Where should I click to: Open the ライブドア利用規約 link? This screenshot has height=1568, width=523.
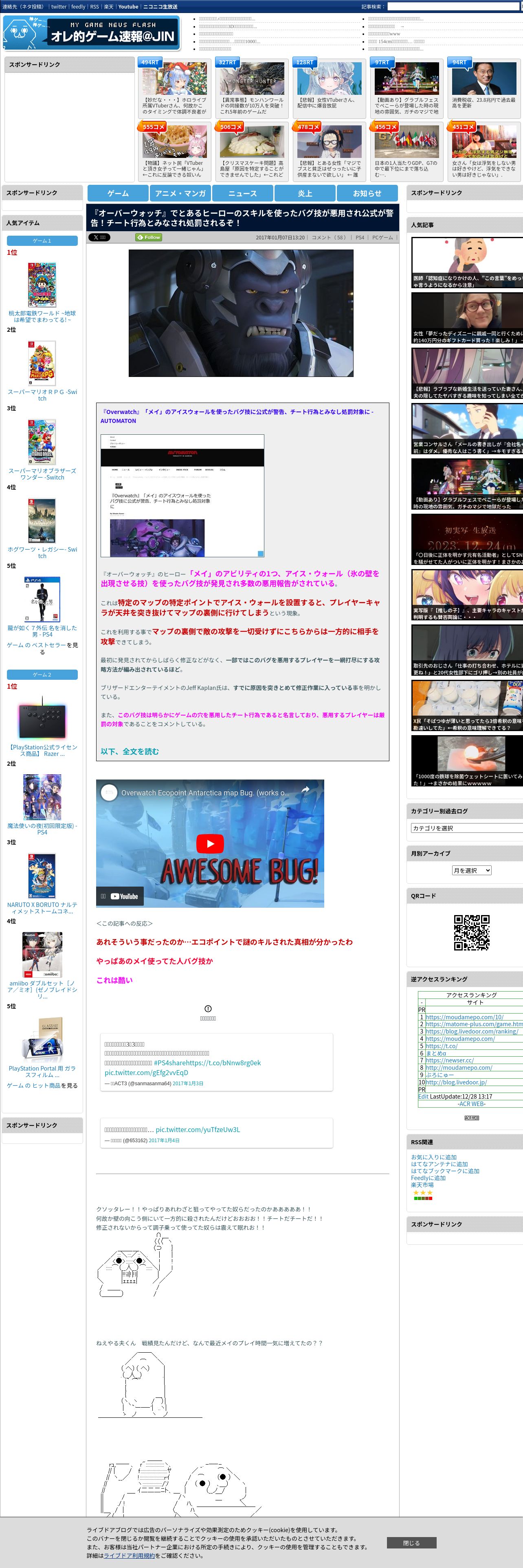pos(129,1555)
